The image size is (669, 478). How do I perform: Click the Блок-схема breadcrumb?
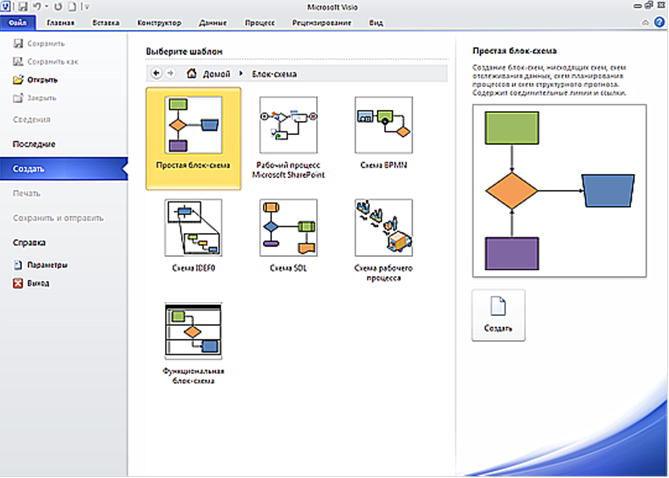click(x=274, y=74)
